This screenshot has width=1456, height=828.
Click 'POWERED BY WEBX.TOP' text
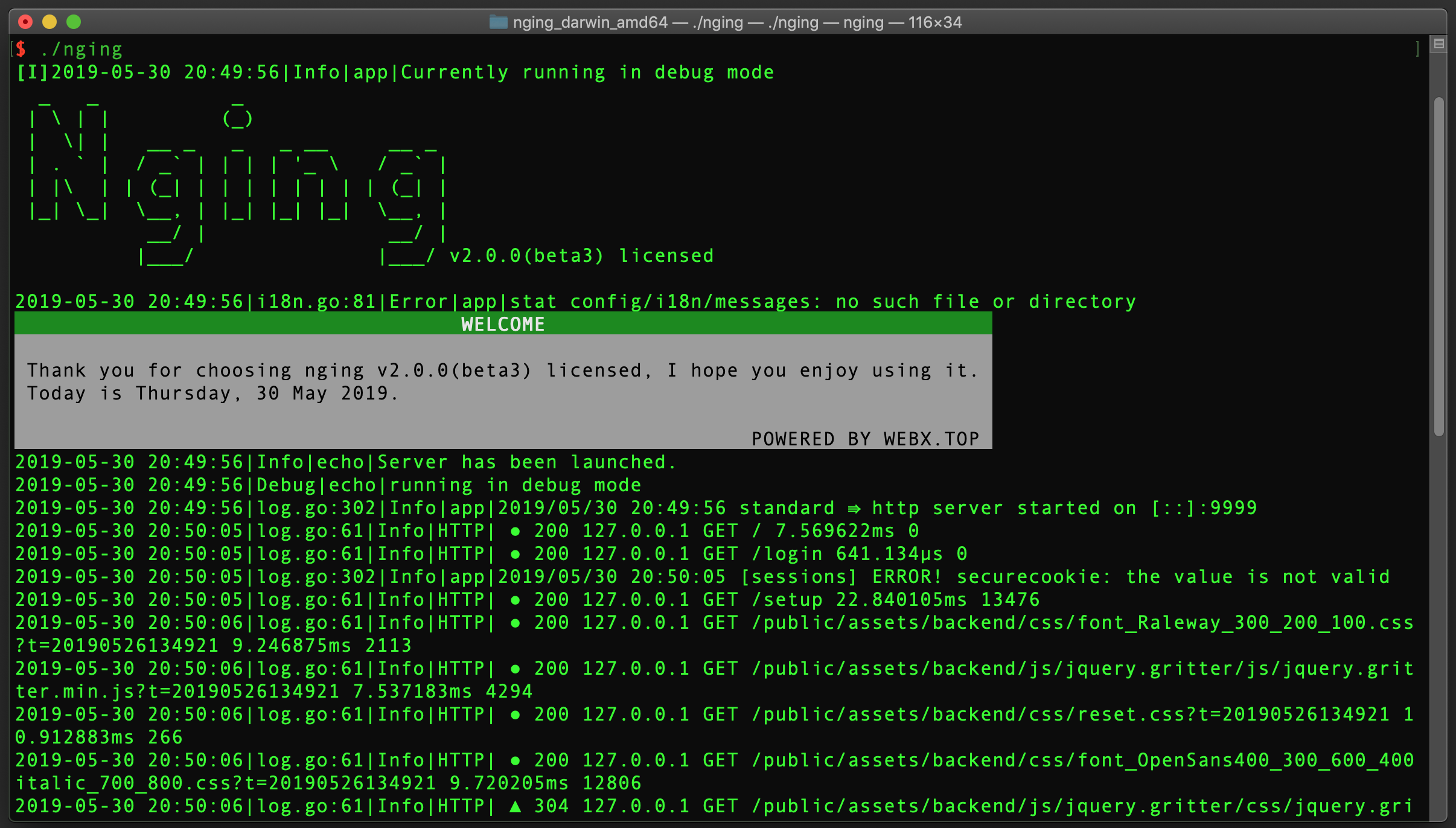[x=866, y=439]
